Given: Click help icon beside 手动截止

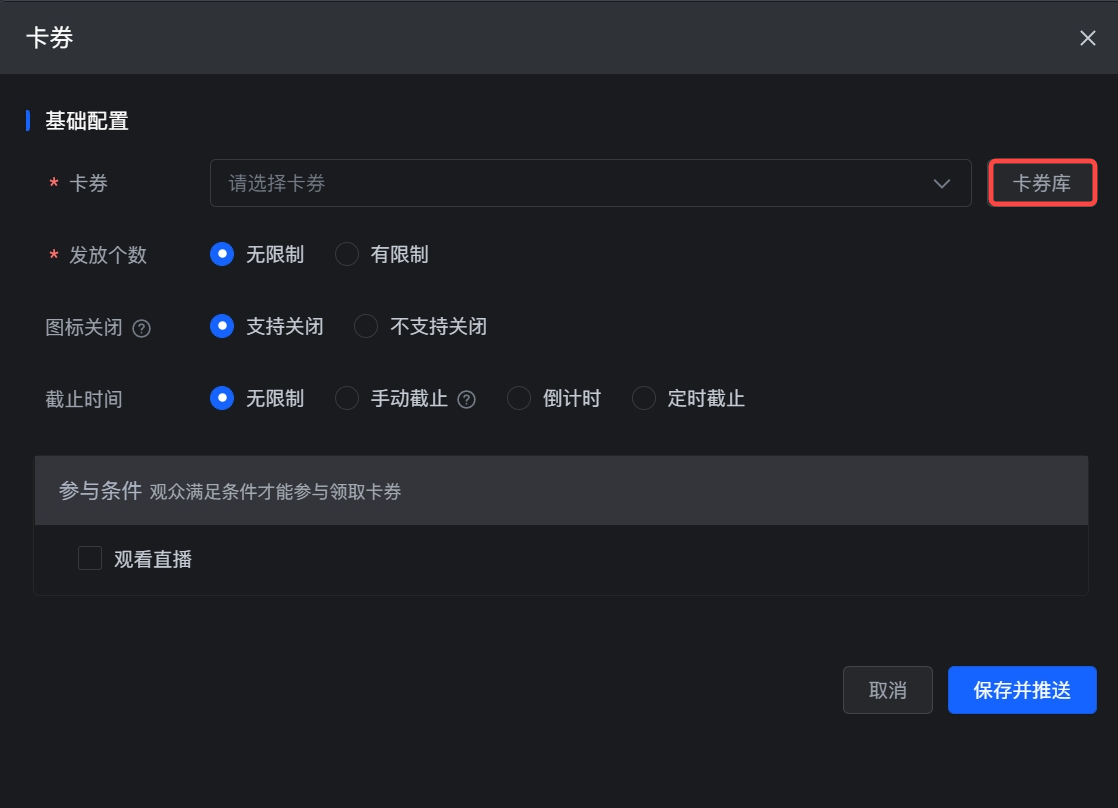Looking at the screenshot, I should click(466, 400).
